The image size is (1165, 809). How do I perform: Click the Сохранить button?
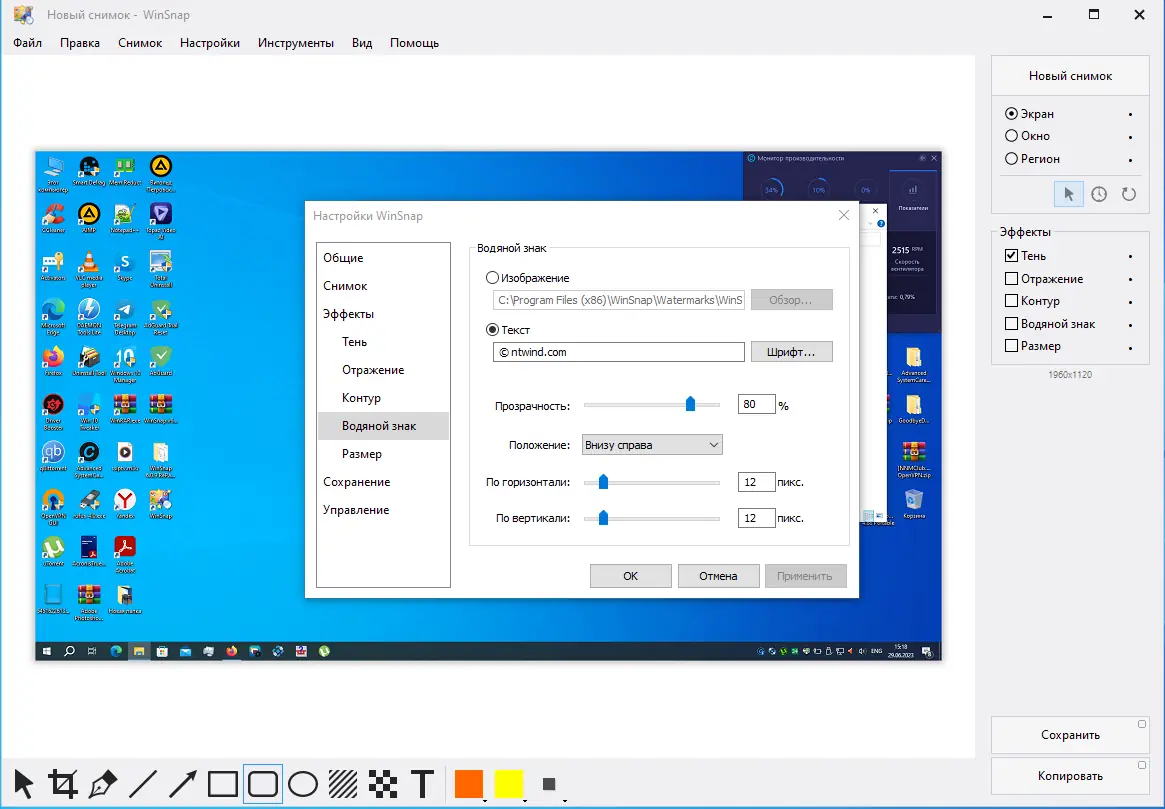1070,735
